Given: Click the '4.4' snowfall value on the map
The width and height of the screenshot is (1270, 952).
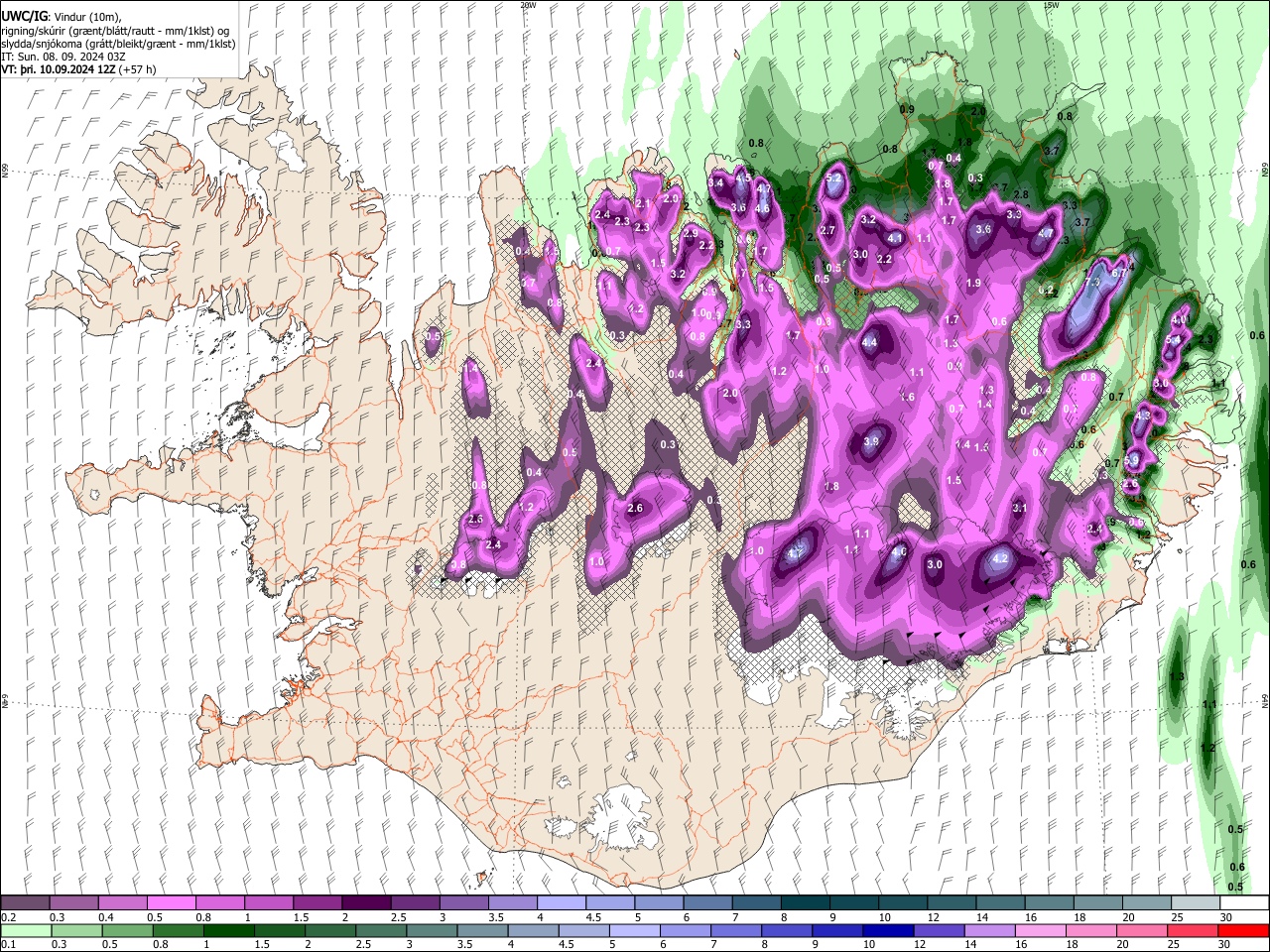Looking at the screenshot, I should click(x=870, y=342).
